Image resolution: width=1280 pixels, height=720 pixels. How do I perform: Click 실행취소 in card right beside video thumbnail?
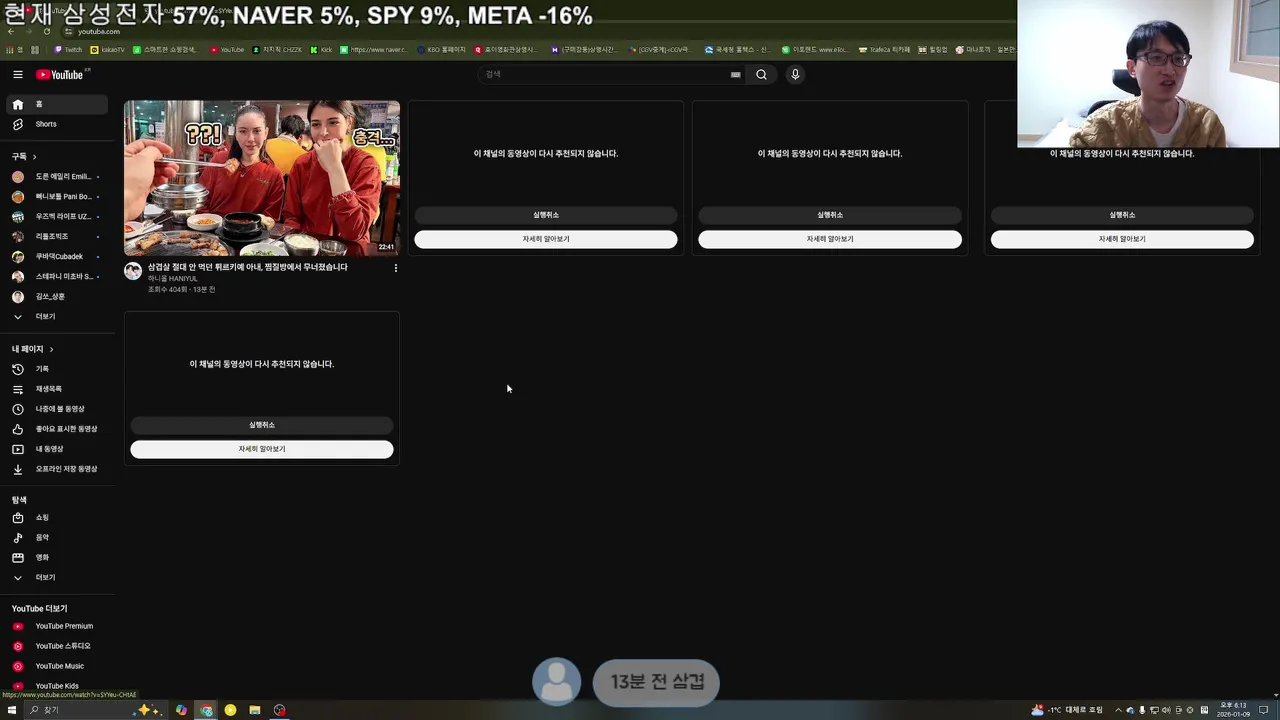click(546, 215)
